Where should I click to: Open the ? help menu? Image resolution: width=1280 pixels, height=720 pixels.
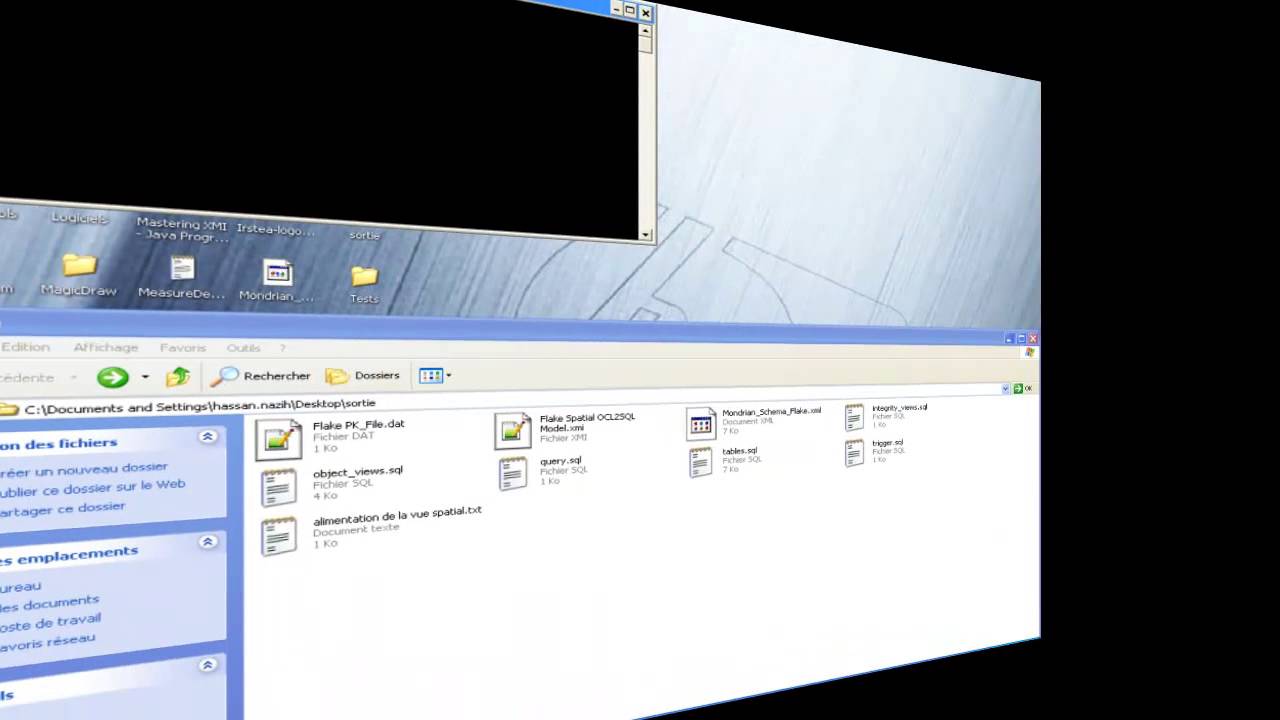(283, 348)
